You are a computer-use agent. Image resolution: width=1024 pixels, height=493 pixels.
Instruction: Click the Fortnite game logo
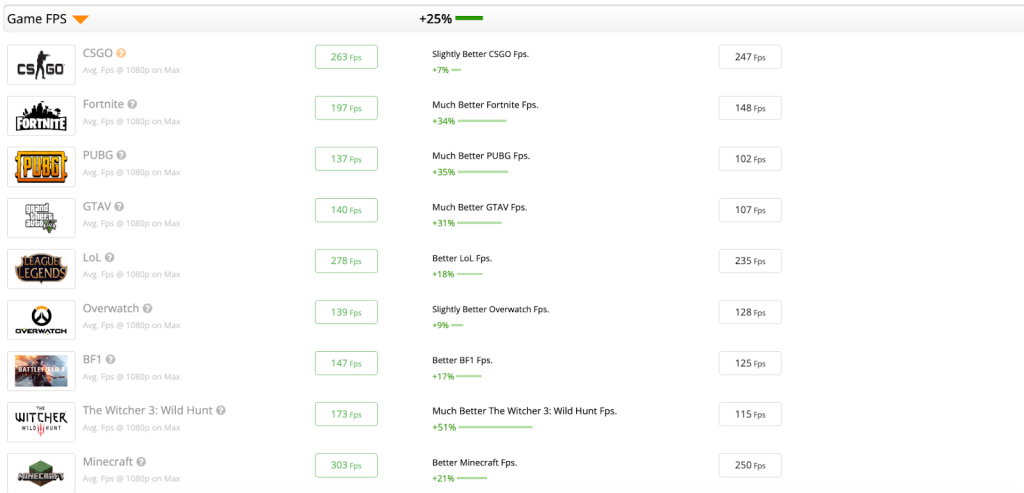tap(41, 116)
